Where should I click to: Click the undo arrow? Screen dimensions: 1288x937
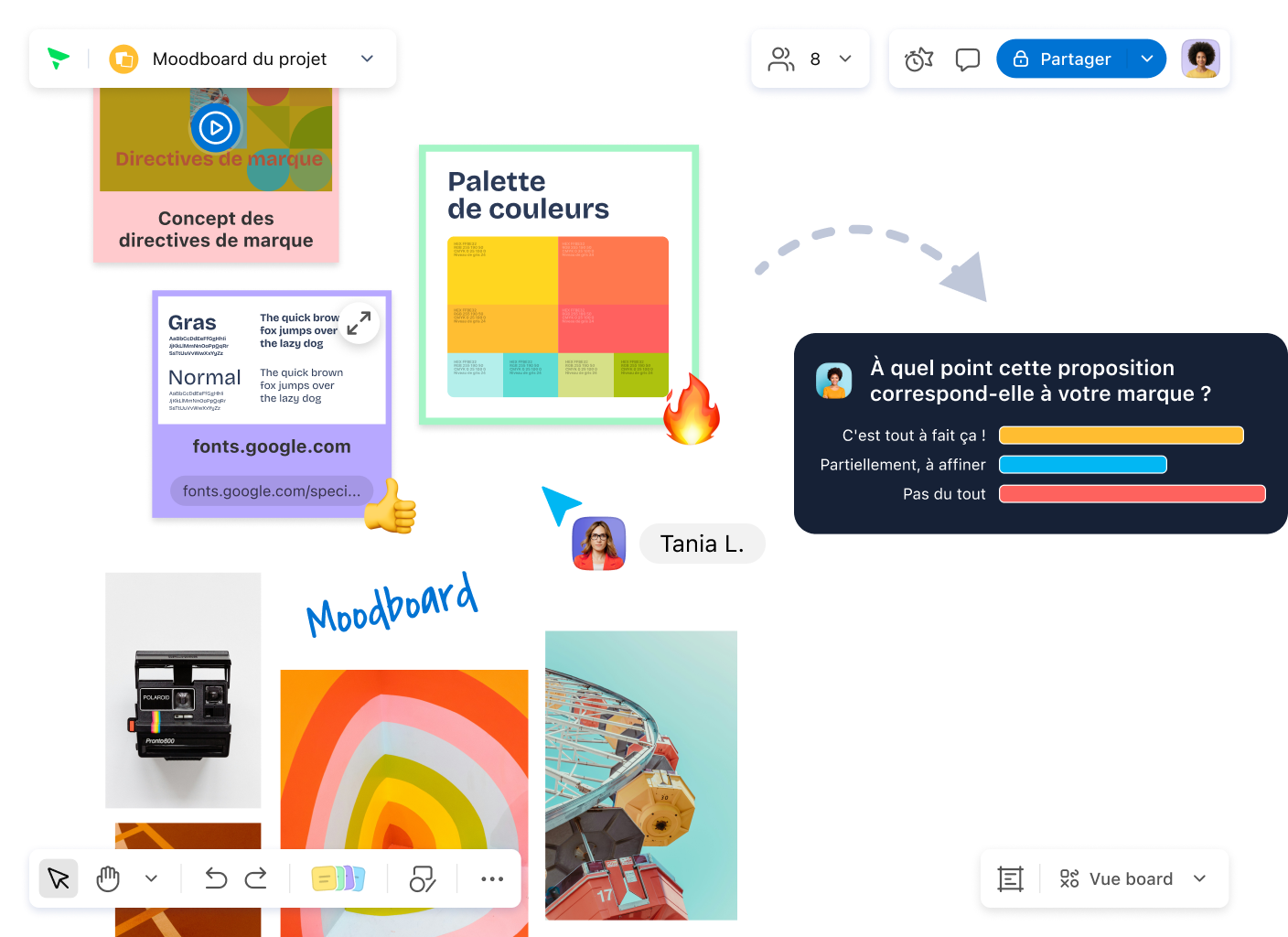tap(216, 878)
